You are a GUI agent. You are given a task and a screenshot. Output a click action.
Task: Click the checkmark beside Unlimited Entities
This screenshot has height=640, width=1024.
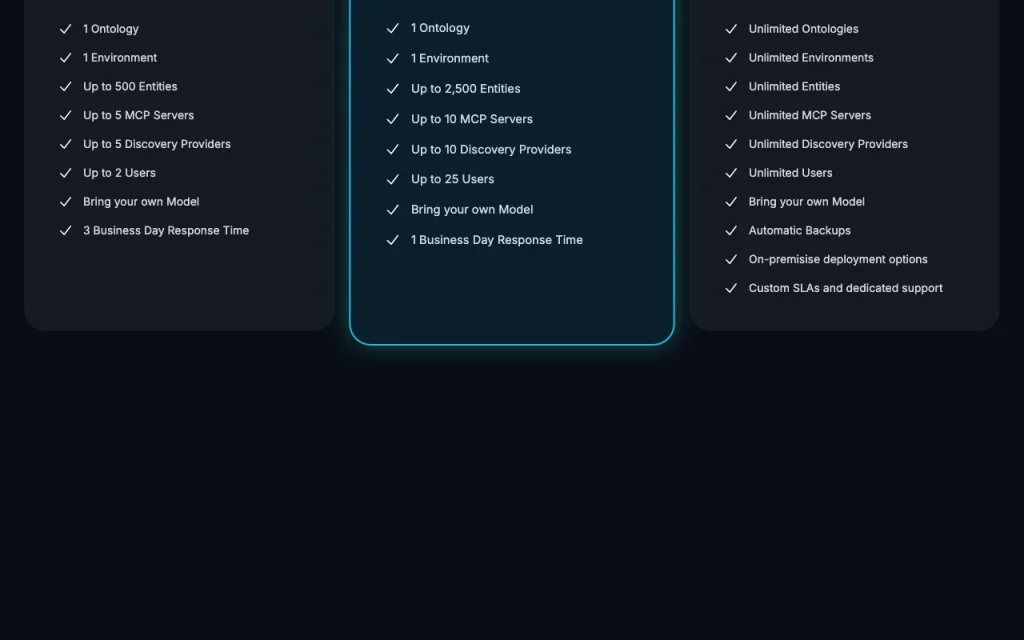tap(731, 87)
